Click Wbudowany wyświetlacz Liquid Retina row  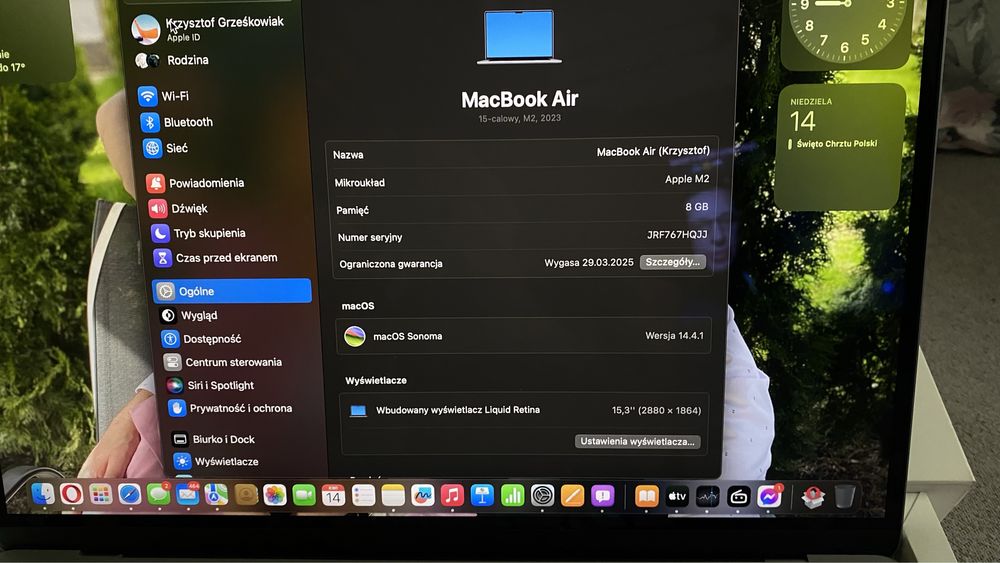(525, 410)
